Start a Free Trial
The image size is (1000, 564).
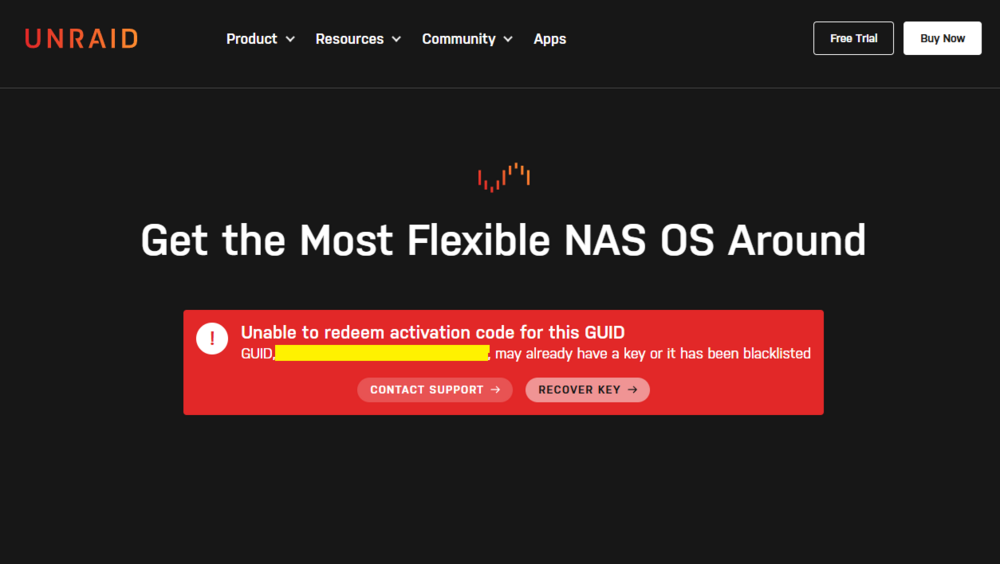click(x=853, y=38)
